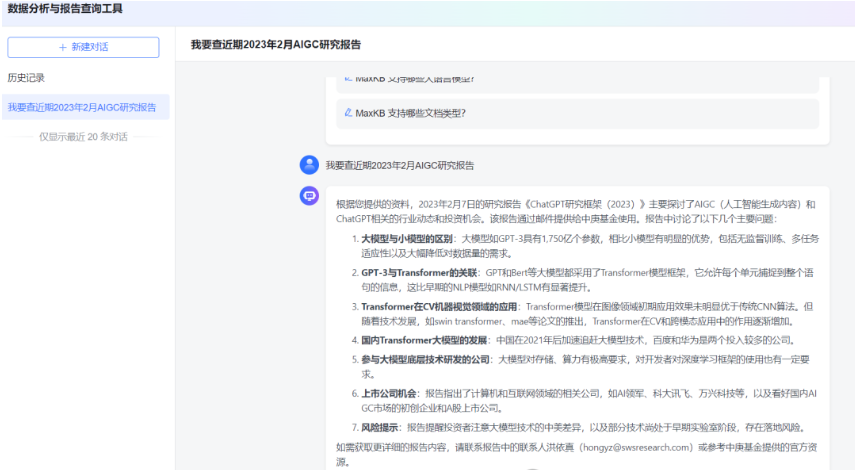Select the suggested question MaxKB 支持哪些文档类型?

tap(577, 113)
